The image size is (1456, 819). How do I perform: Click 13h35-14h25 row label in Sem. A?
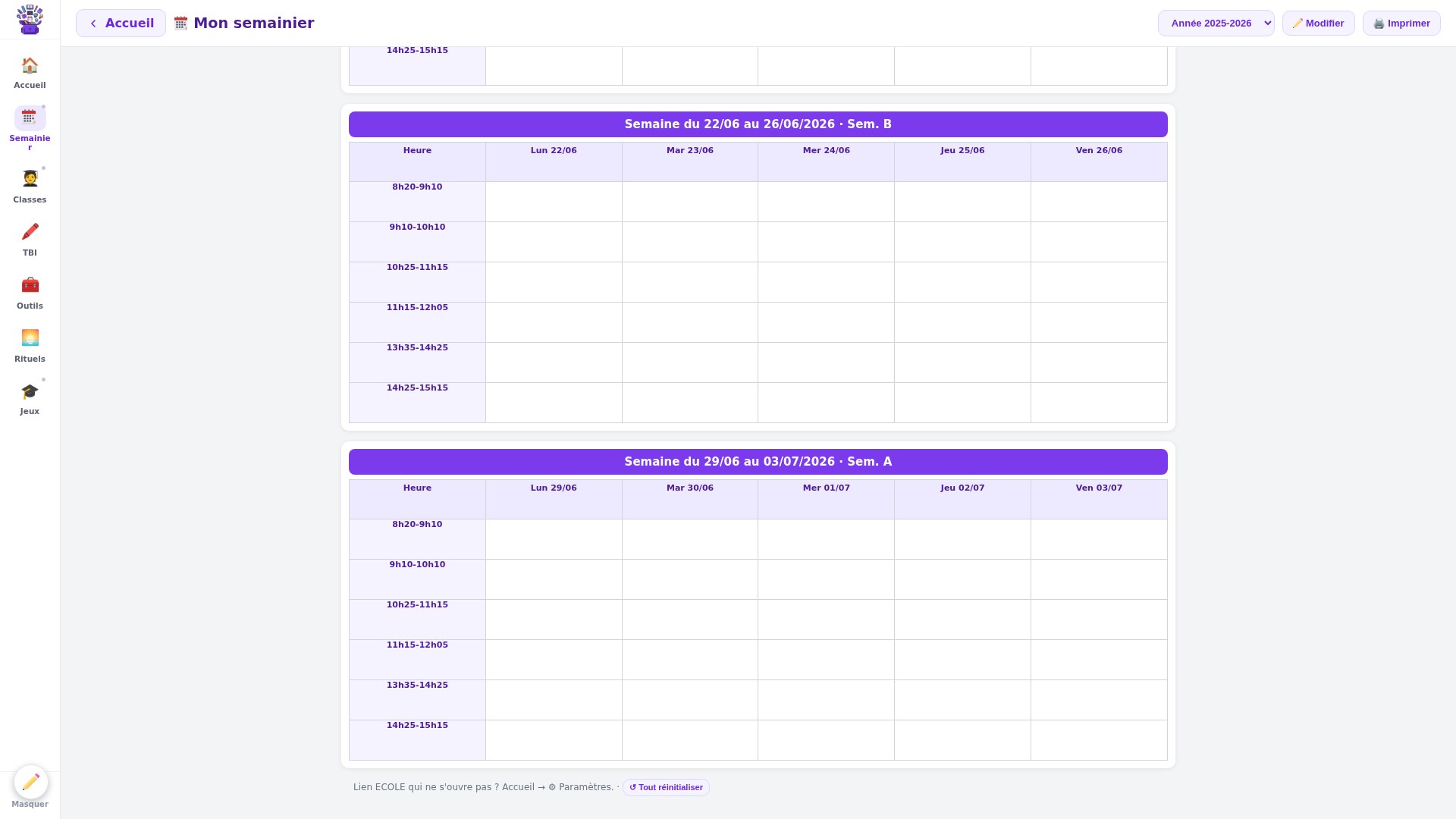point(417,700)
